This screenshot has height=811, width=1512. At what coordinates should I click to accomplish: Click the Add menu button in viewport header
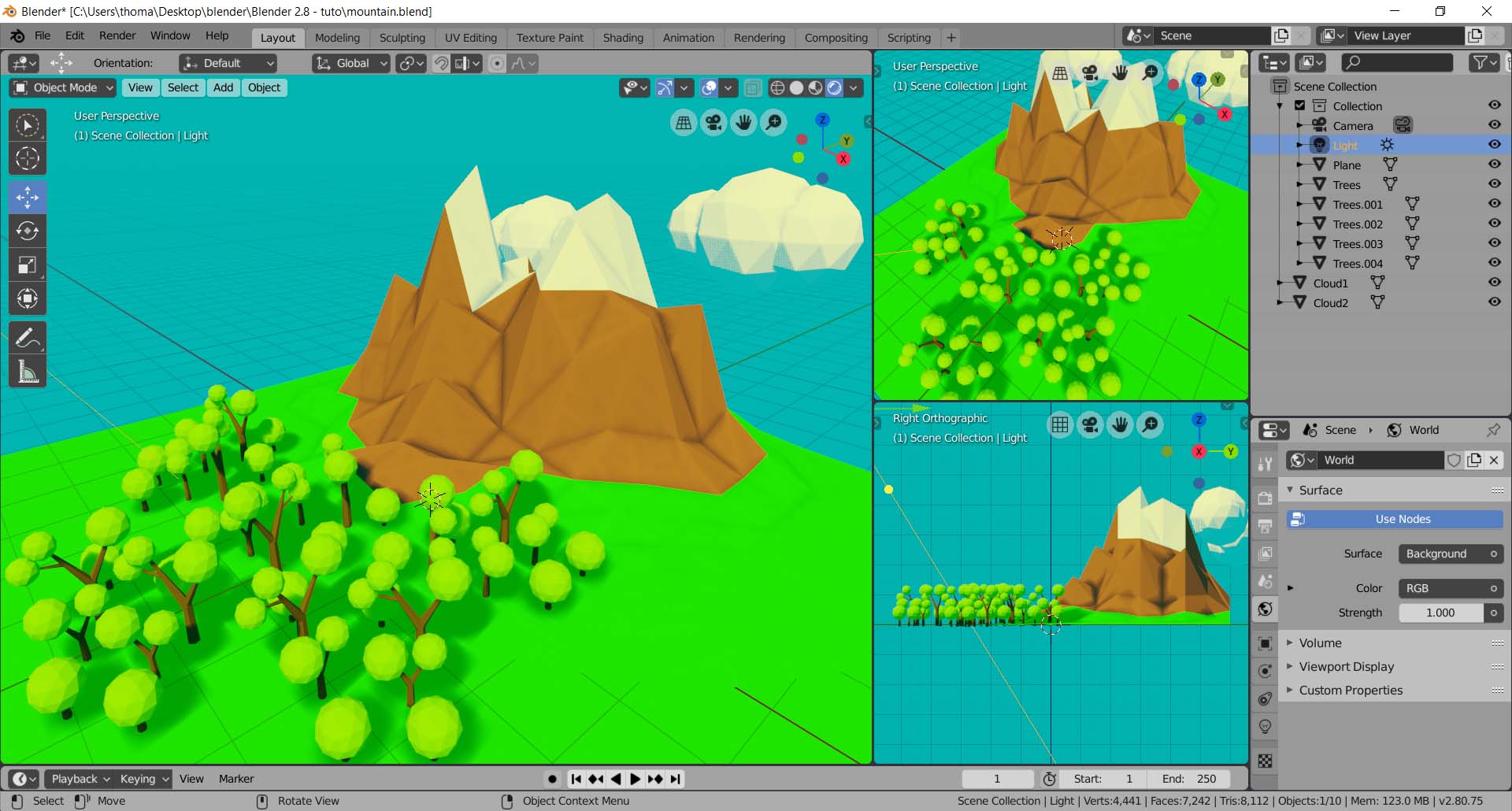point(223,87)
